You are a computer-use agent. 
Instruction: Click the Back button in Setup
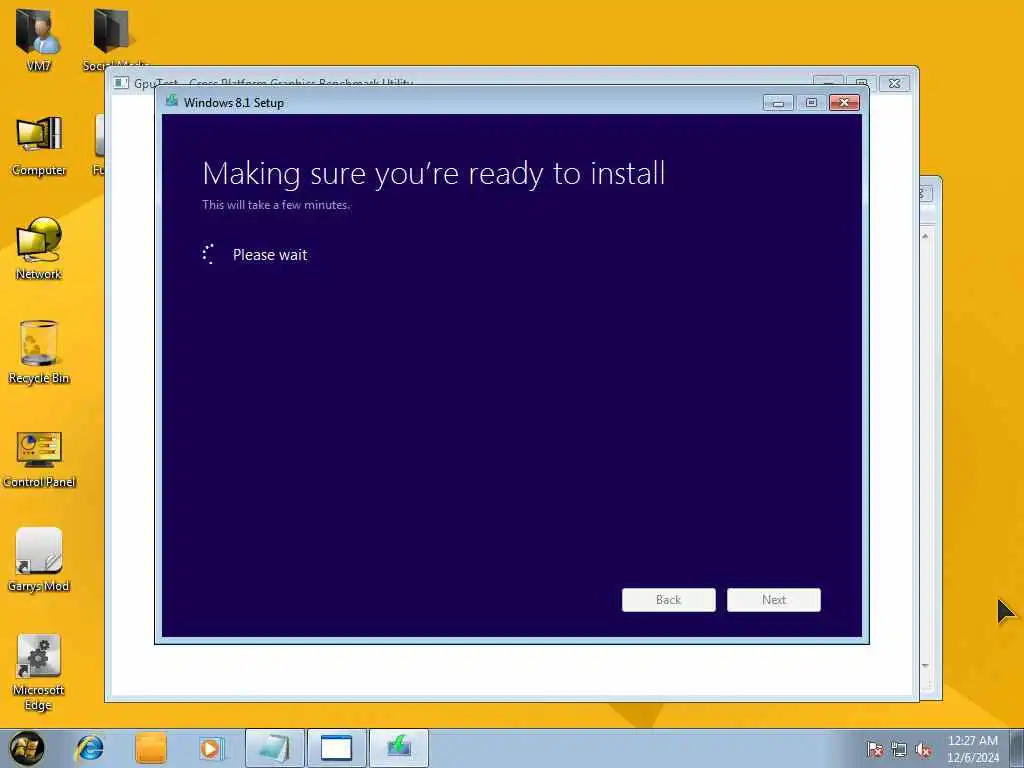(x=669, y=600)
